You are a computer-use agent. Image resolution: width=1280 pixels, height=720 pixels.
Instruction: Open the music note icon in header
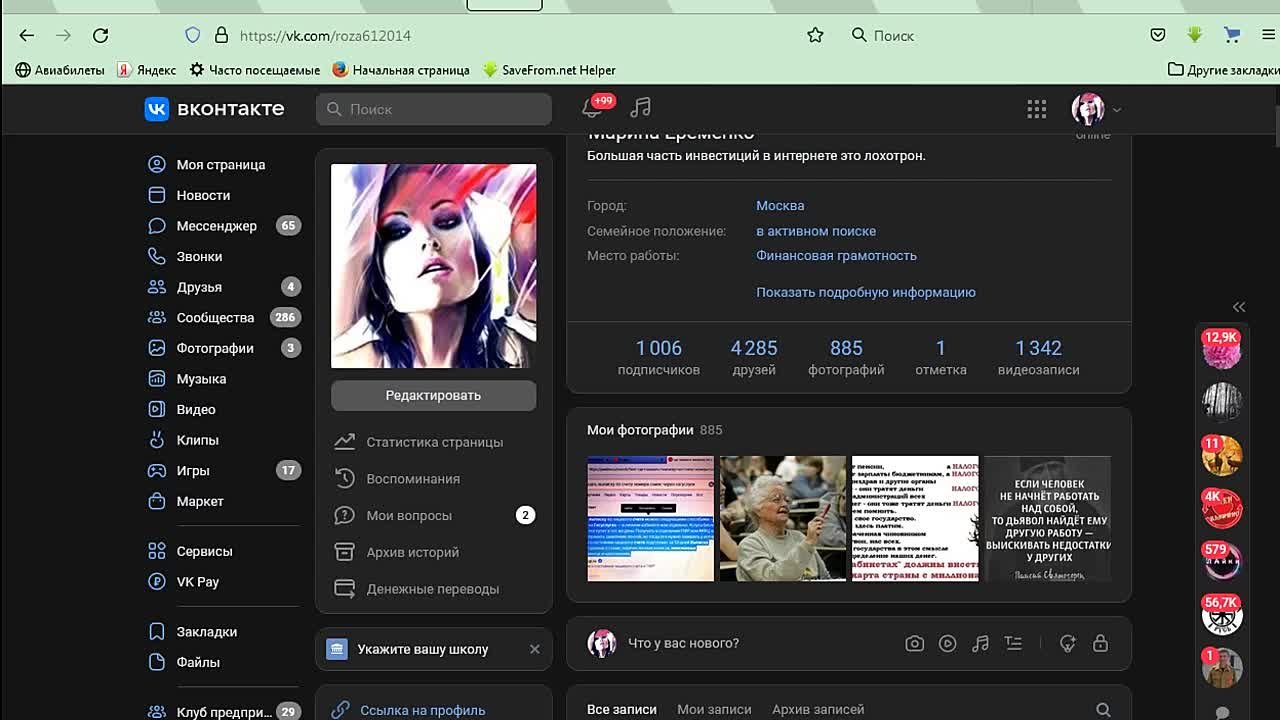point(641,108)
